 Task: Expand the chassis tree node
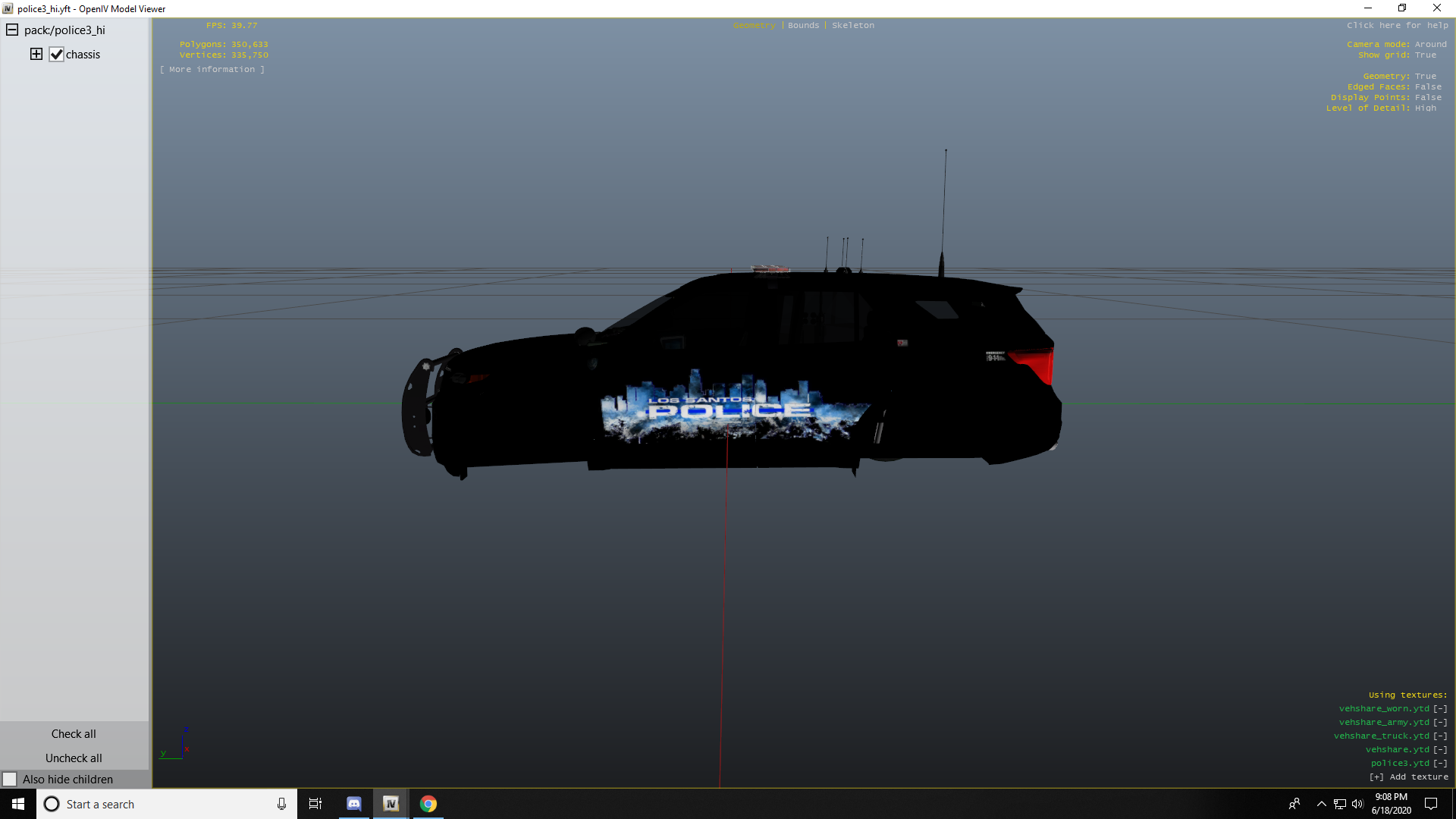[x=36, y=54]
